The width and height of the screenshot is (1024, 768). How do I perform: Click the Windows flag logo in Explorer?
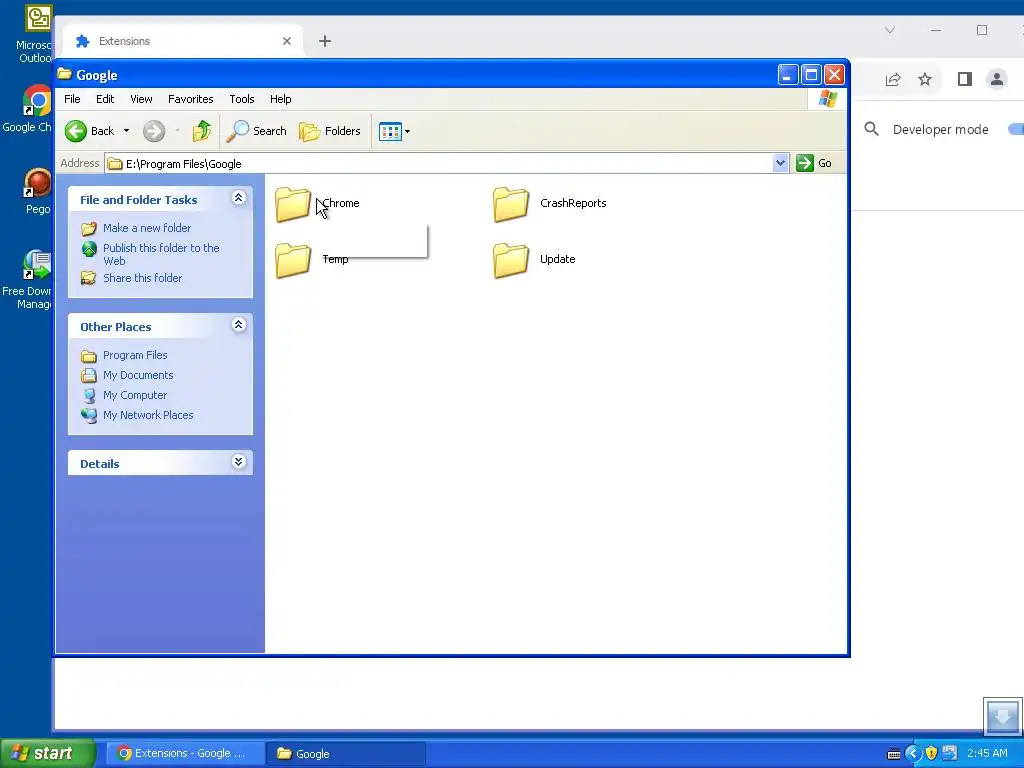point(827,99)
